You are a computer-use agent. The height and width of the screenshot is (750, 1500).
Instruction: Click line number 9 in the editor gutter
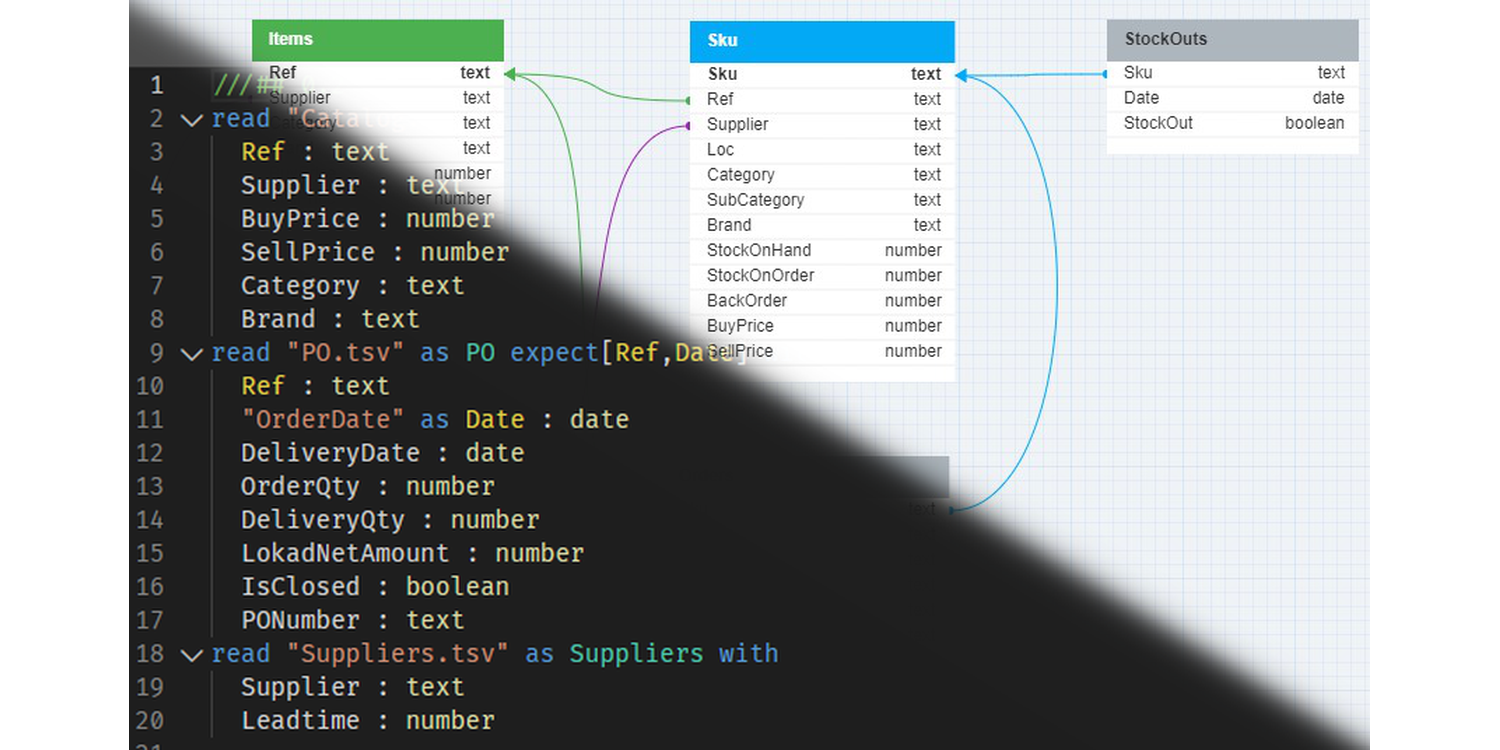pos(156,353)
